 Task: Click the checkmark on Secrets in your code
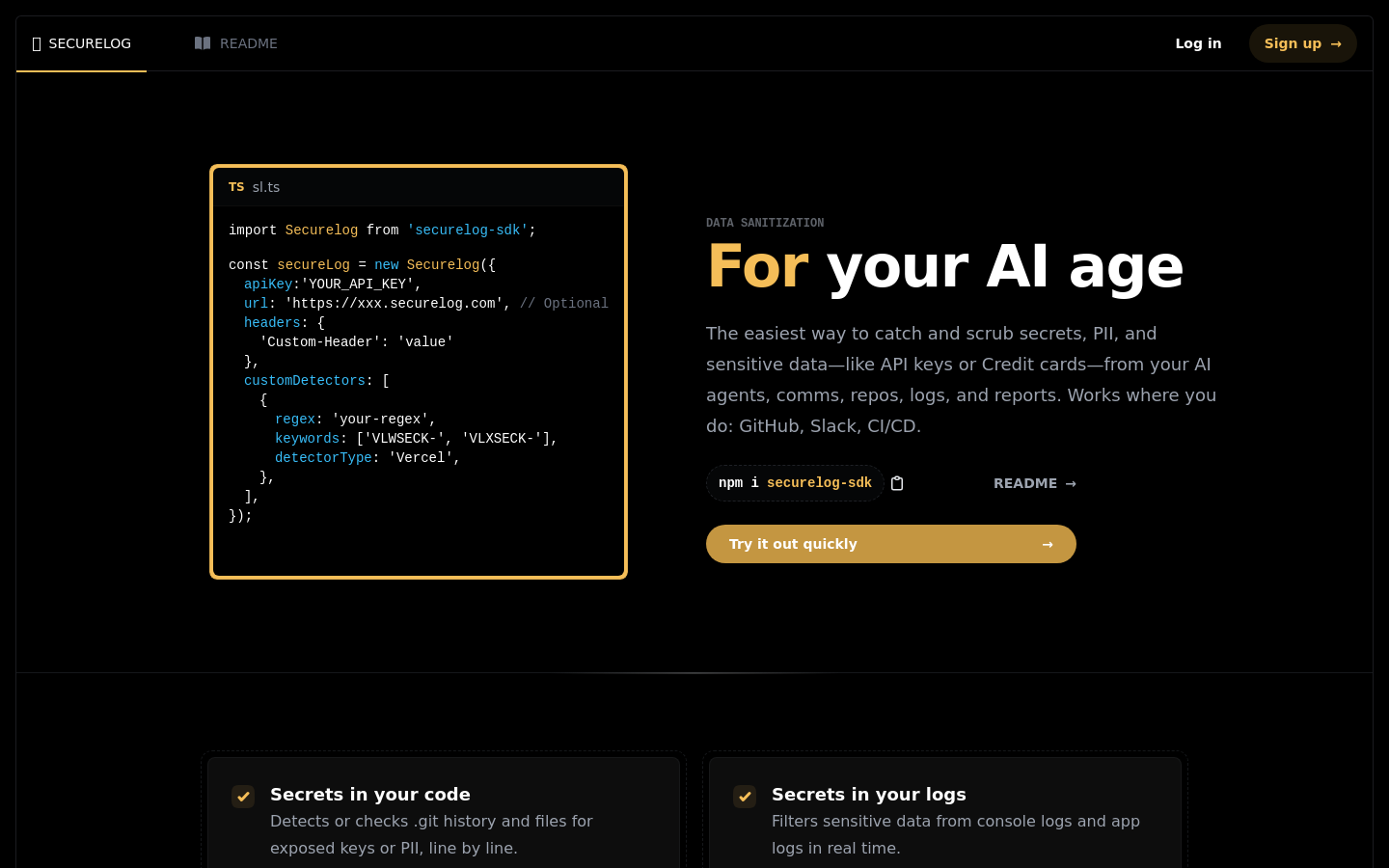tap(243, 797)
